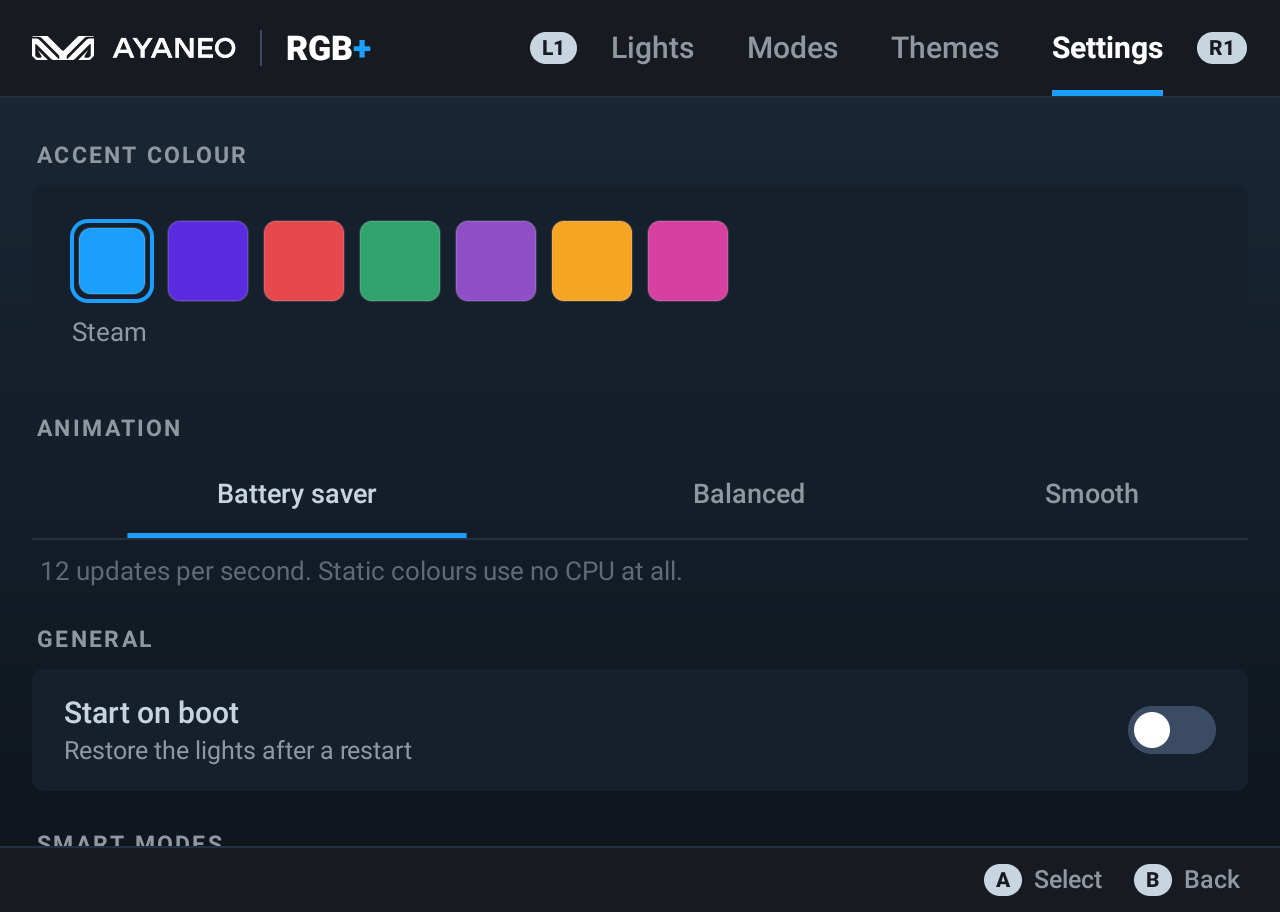Viewport: 1280px width, 912px height.
Task: Set animation to Smooth
Action: click(x=1091, y=494)
